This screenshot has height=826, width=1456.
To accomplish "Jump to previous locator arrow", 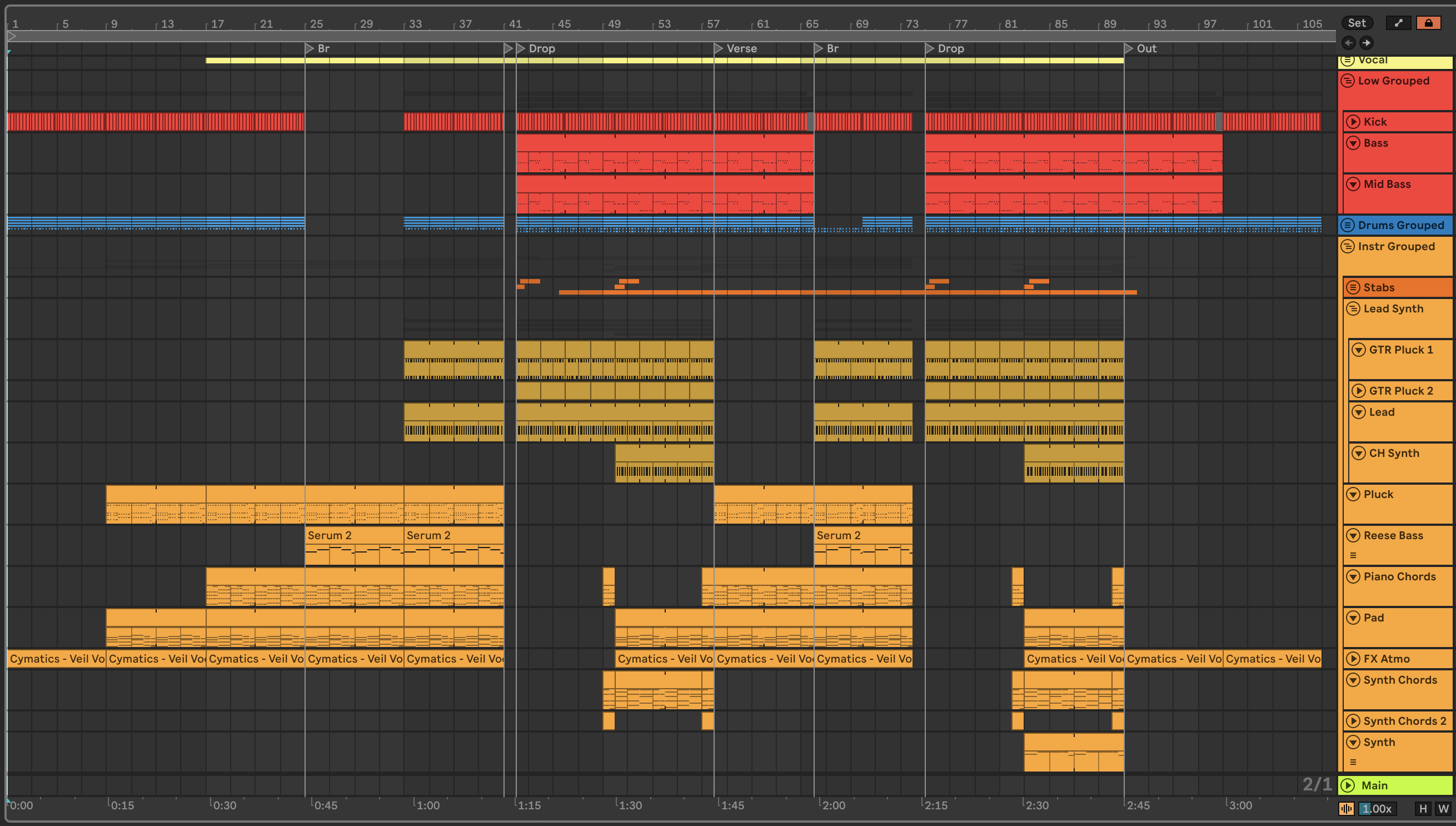I will point(1349,43).
